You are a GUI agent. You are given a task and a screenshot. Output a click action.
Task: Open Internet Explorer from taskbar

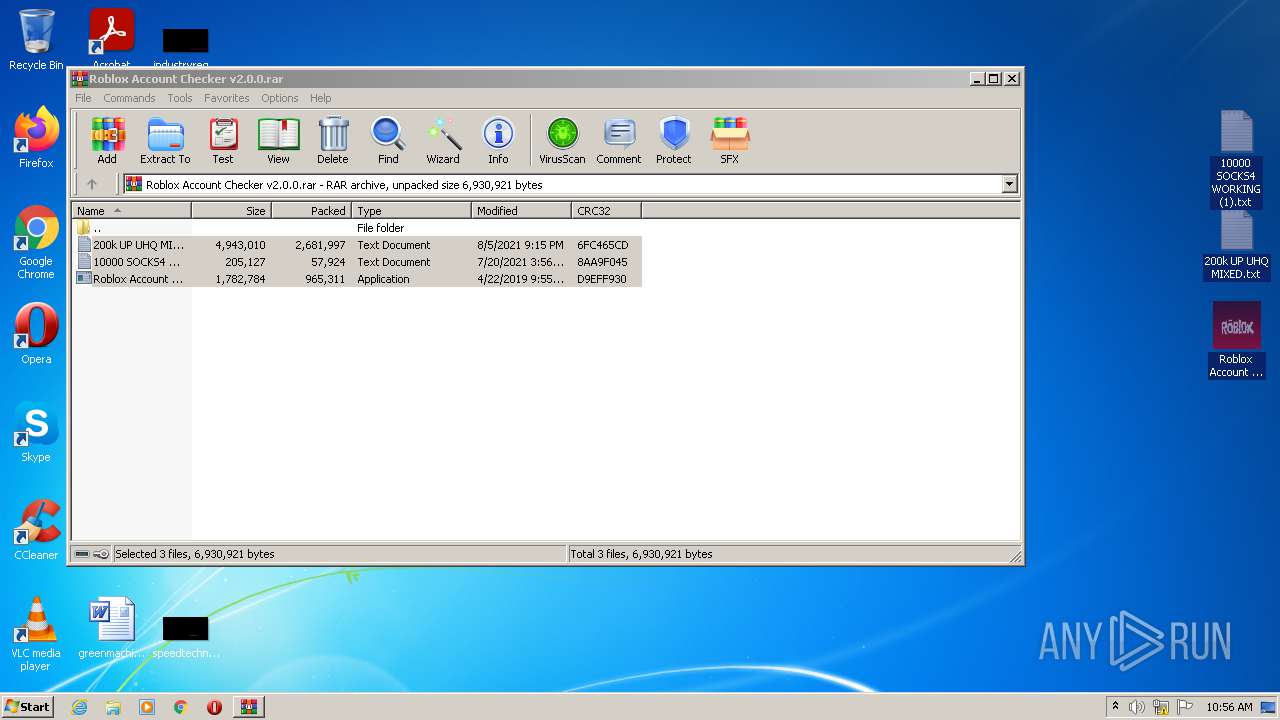pos(79,707)
